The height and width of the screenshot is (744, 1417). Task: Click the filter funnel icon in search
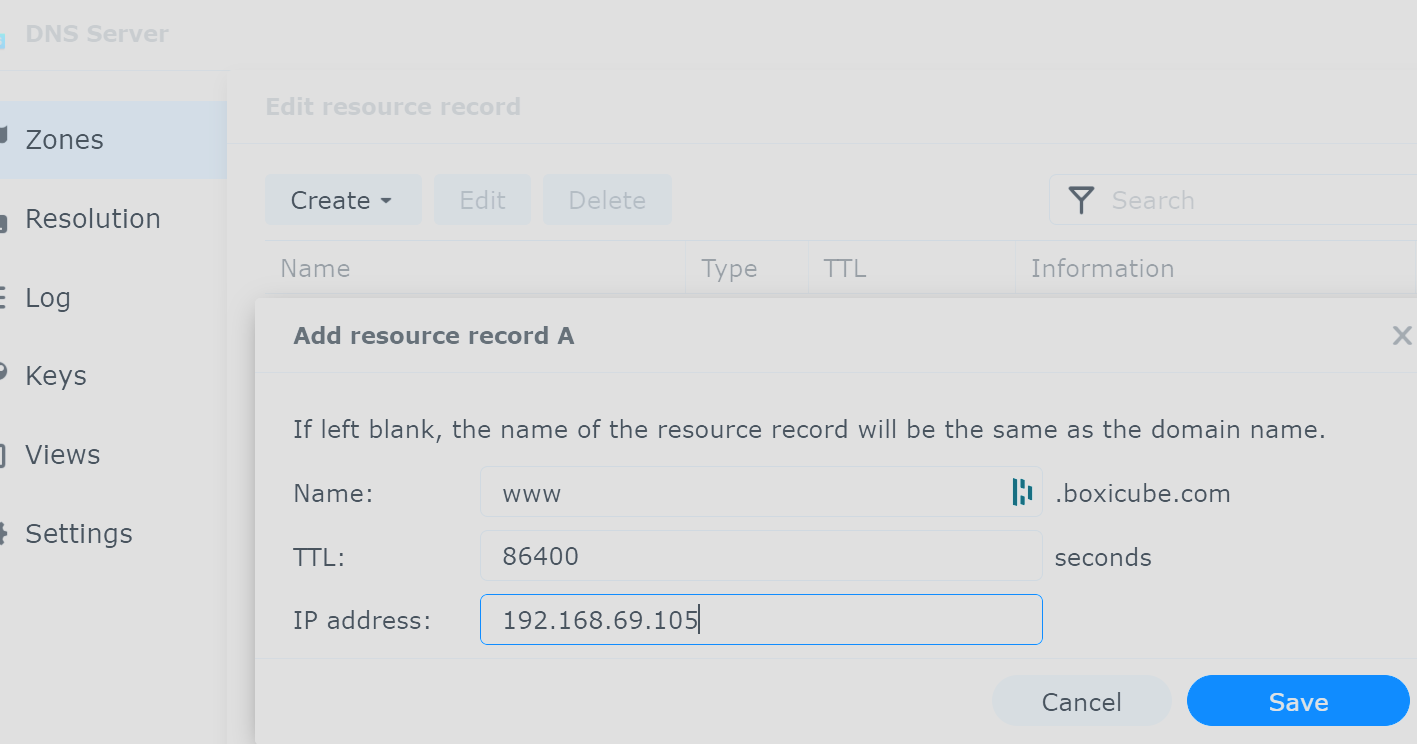[1081, 200]
